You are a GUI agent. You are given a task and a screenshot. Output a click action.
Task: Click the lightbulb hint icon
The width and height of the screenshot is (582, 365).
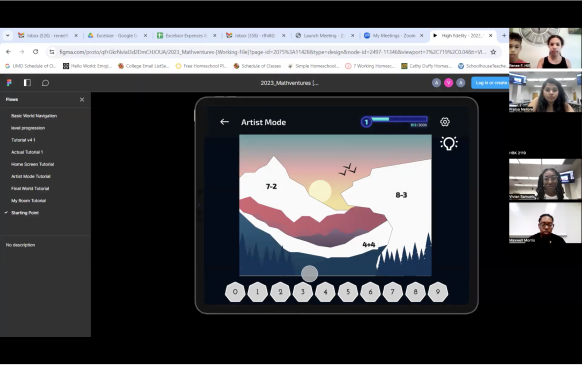(449, 143)
